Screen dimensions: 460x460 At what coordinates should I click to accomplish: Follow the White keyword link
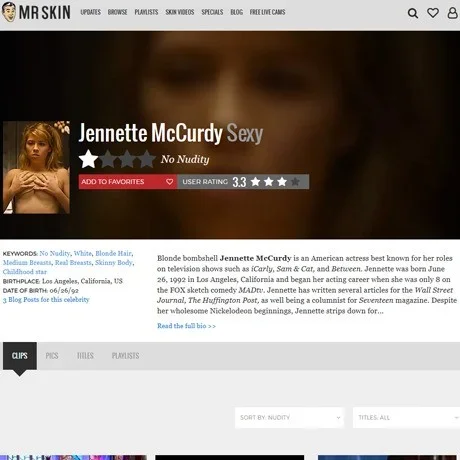pos(83,253)
